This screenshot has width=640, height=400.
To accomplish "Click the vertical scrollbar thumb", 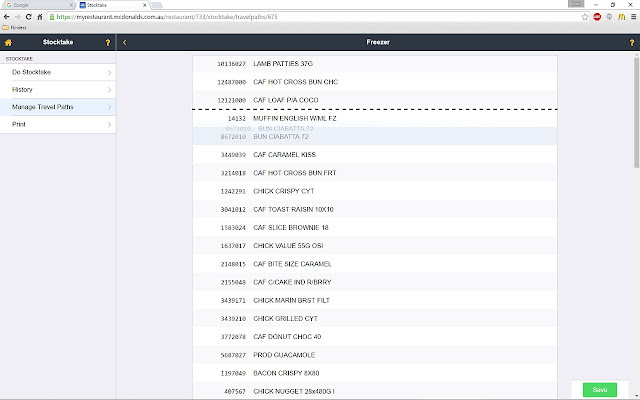I will (636, 112).
